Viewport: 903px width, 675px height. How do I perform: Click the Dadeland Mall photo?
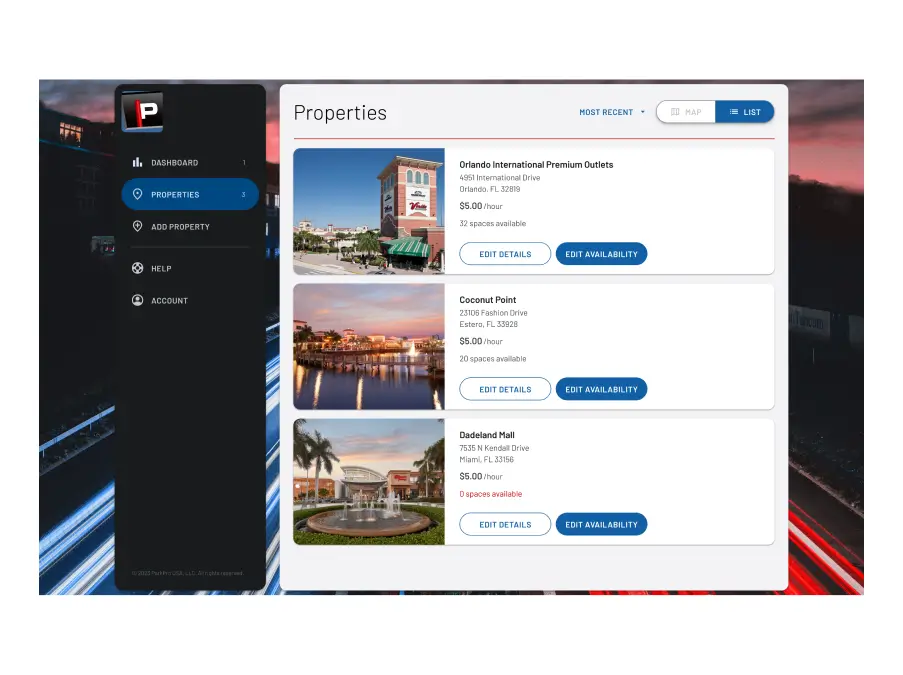[x=369, y=482]
